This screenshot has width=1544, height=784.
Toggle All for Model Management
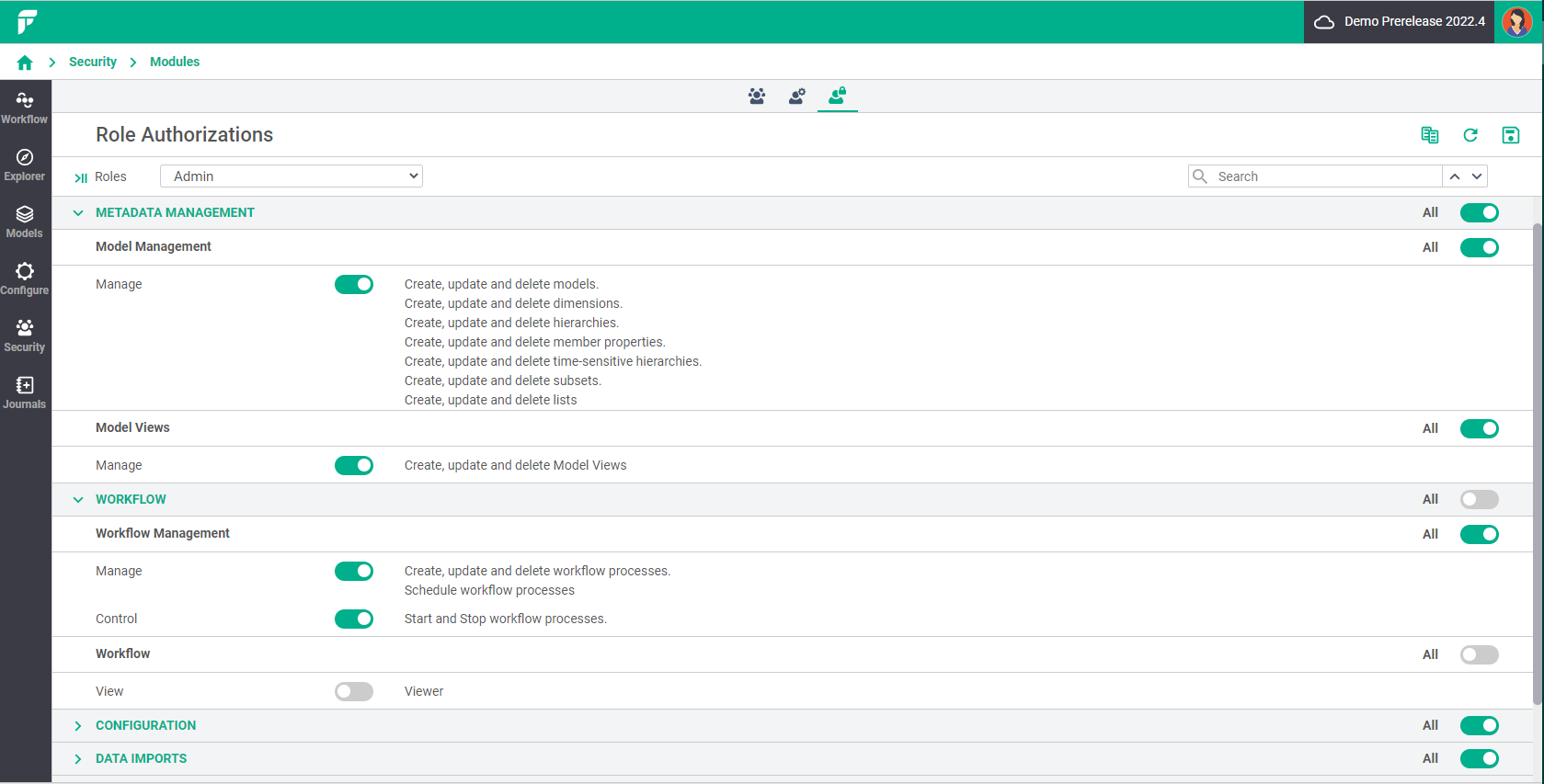1480,248
